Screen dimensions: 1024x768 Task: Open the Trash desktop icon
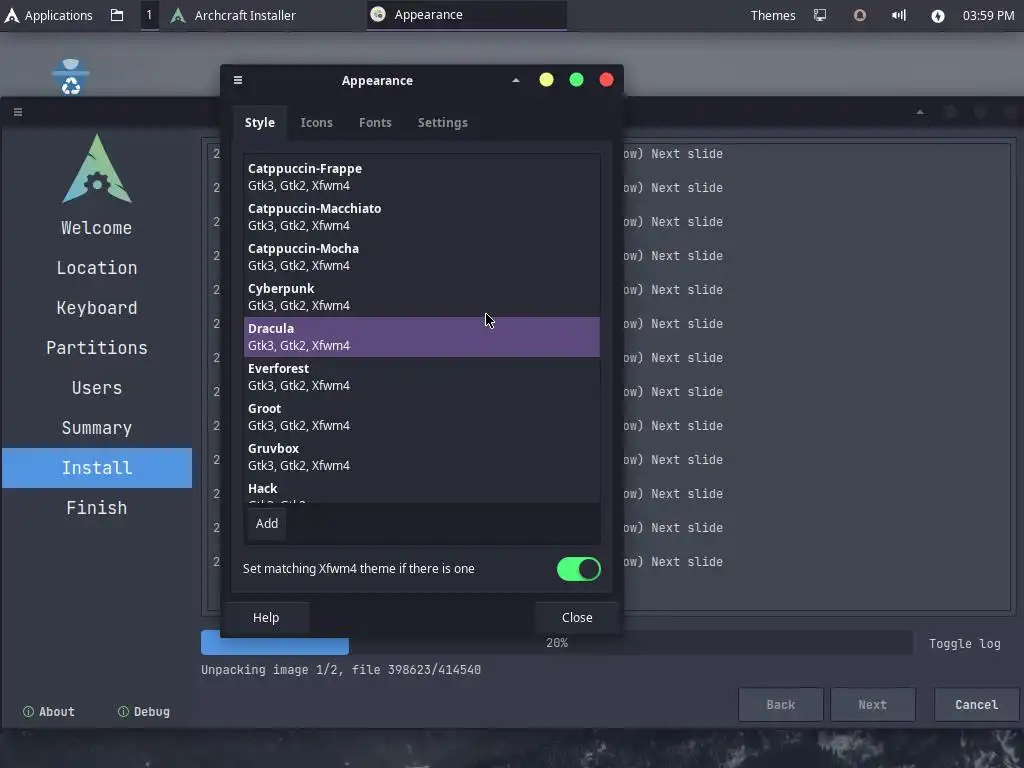pyautogui.click(x=71, y=76)
